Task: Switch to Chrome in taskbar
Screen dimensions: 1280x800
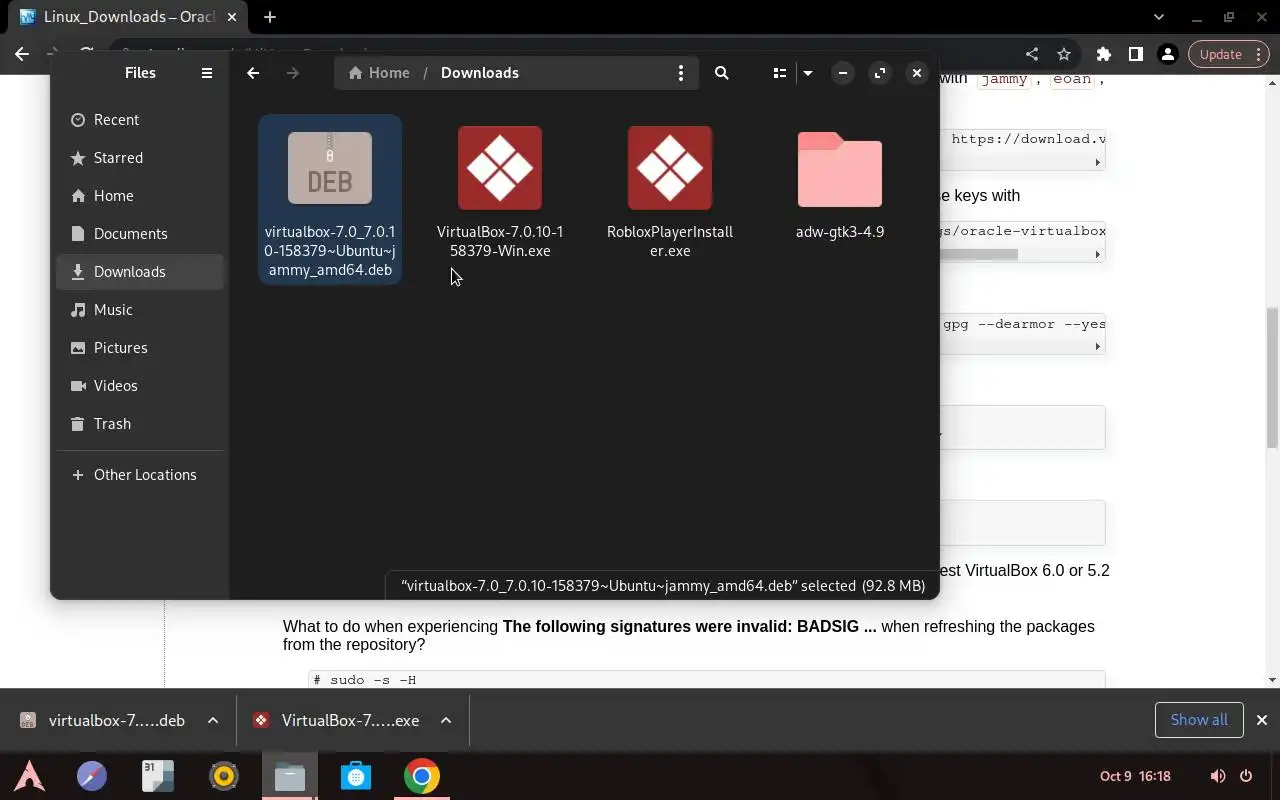Action: (421, 776)
